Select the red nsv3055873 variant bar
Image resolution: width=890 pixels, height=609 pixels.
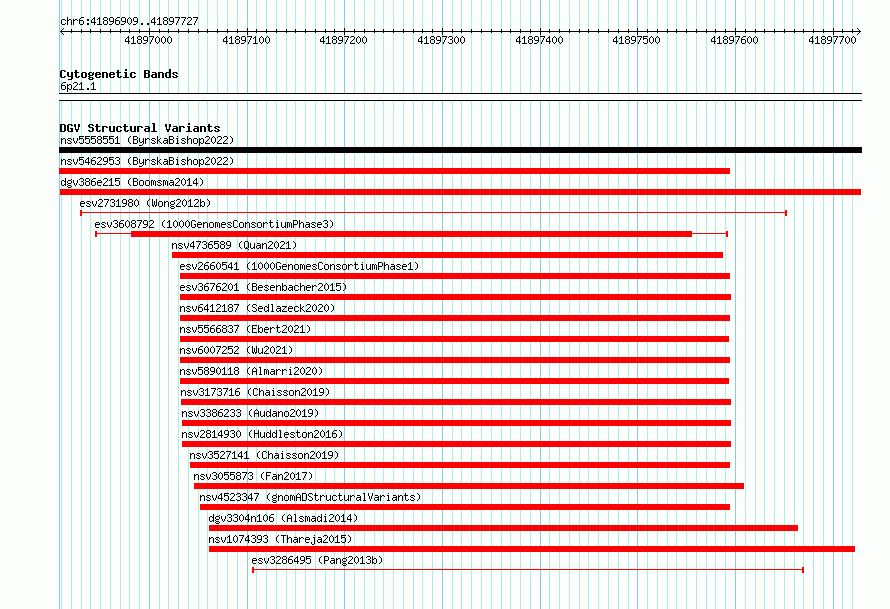click(469, 486)
